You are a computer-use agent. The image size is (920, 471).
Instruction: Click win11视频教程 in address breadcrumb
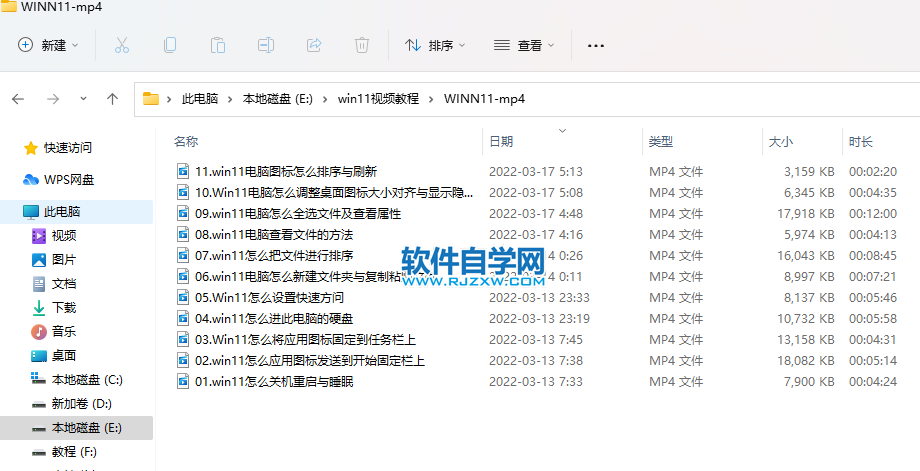click(x=378, y=99)
